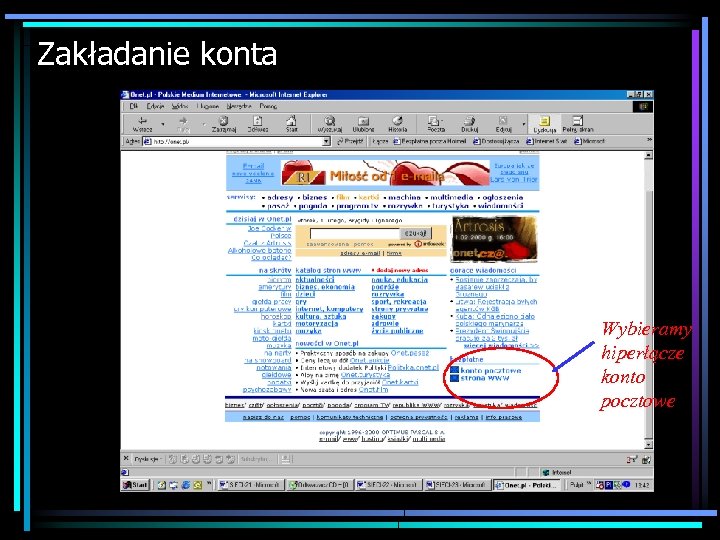This screenshot has height=540, width=720.
Task: Click the sport, rekreacja catalog link
Action: 399,302
